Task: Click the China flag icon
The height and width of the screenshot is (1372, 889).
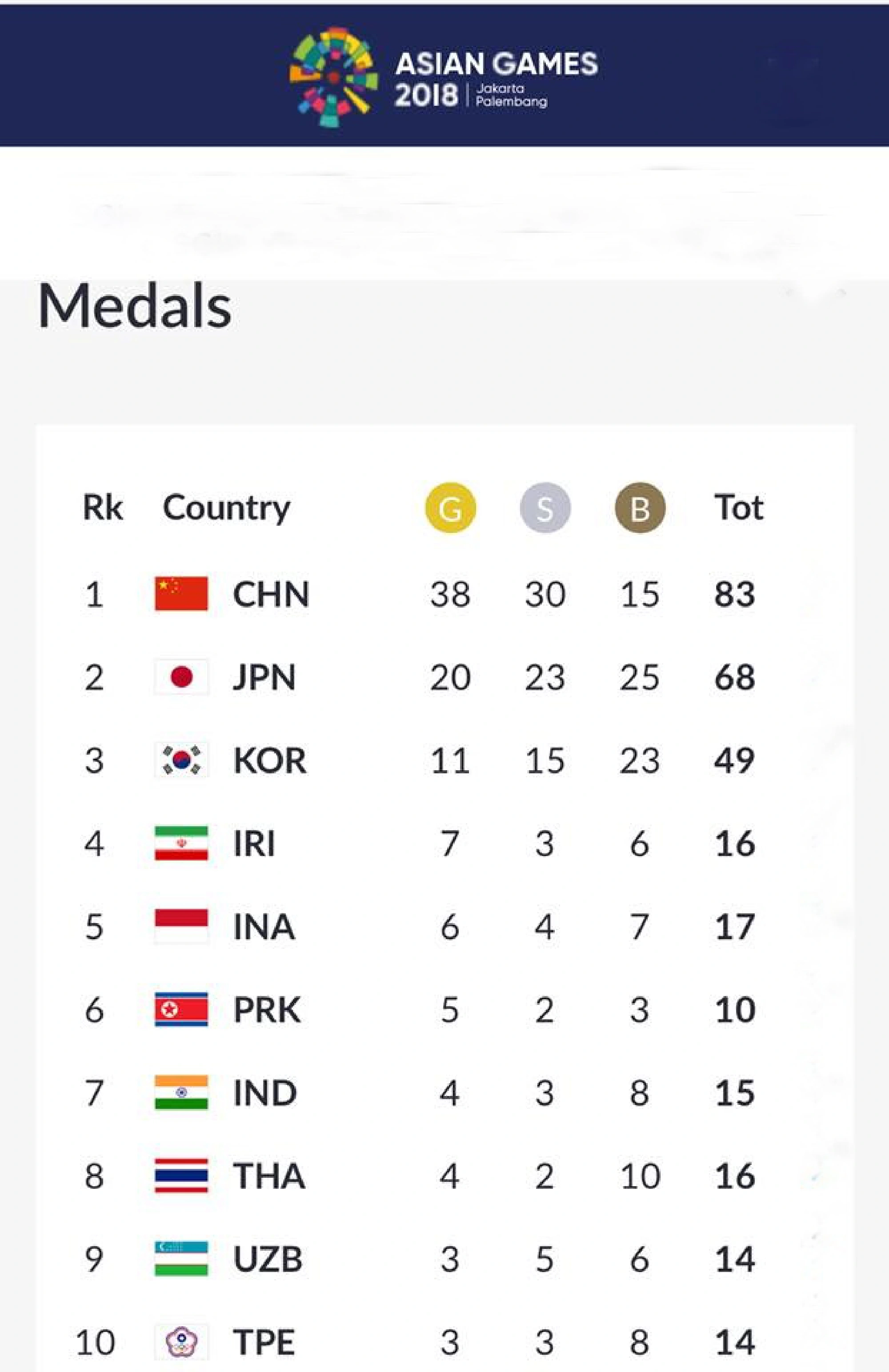Action: (182, 594)
